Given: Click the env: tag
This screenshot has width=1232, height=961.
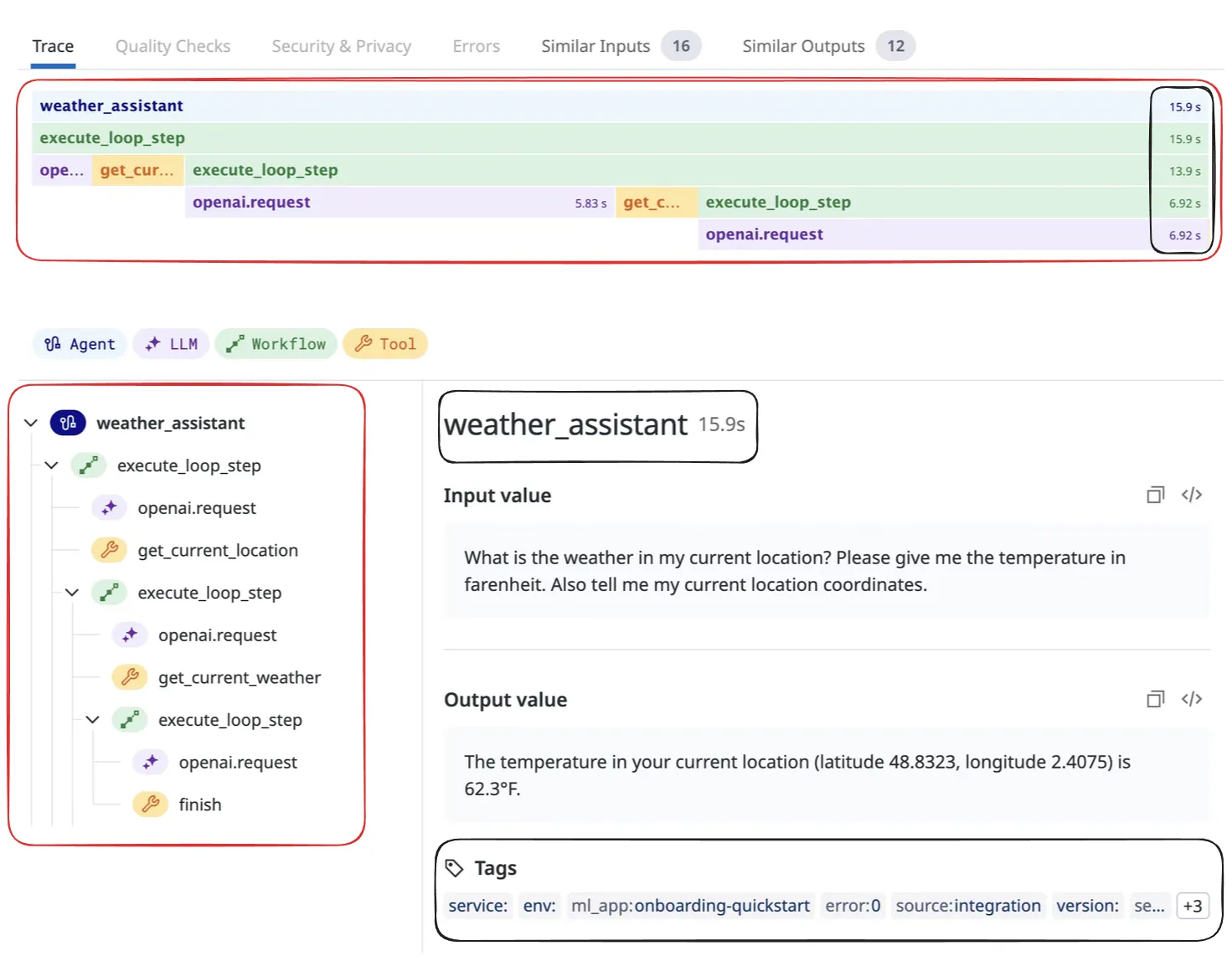Looking at the screenshot, I should [x=539, y=906].
